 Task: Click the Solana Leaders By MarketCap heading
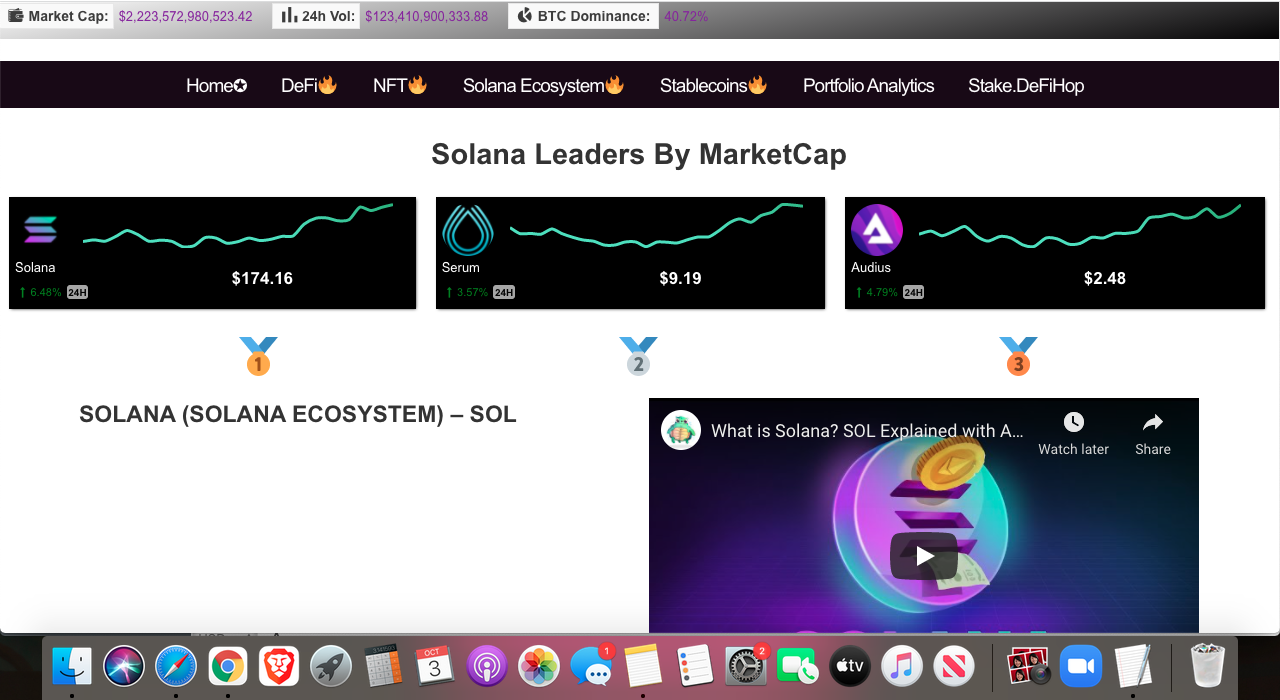click(x=639, y=154)
